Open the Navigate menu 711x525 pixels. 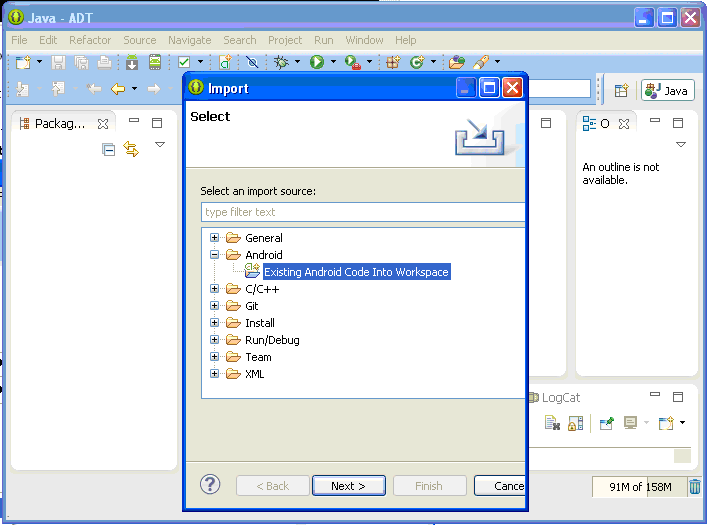(x=190, y=40)
